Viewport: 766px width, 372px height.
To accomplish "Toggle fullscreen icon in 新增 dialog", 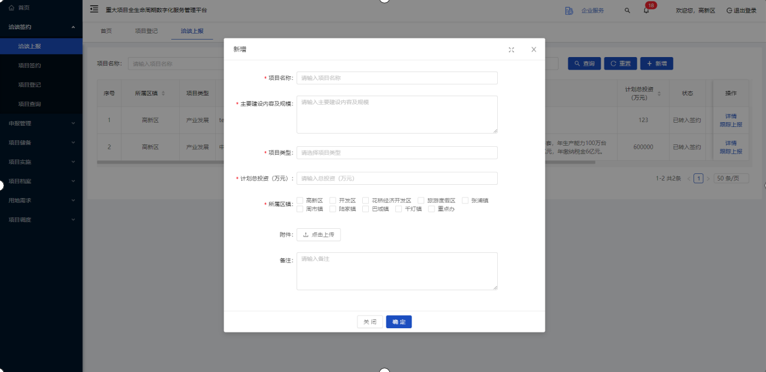I will click(511, 49).
